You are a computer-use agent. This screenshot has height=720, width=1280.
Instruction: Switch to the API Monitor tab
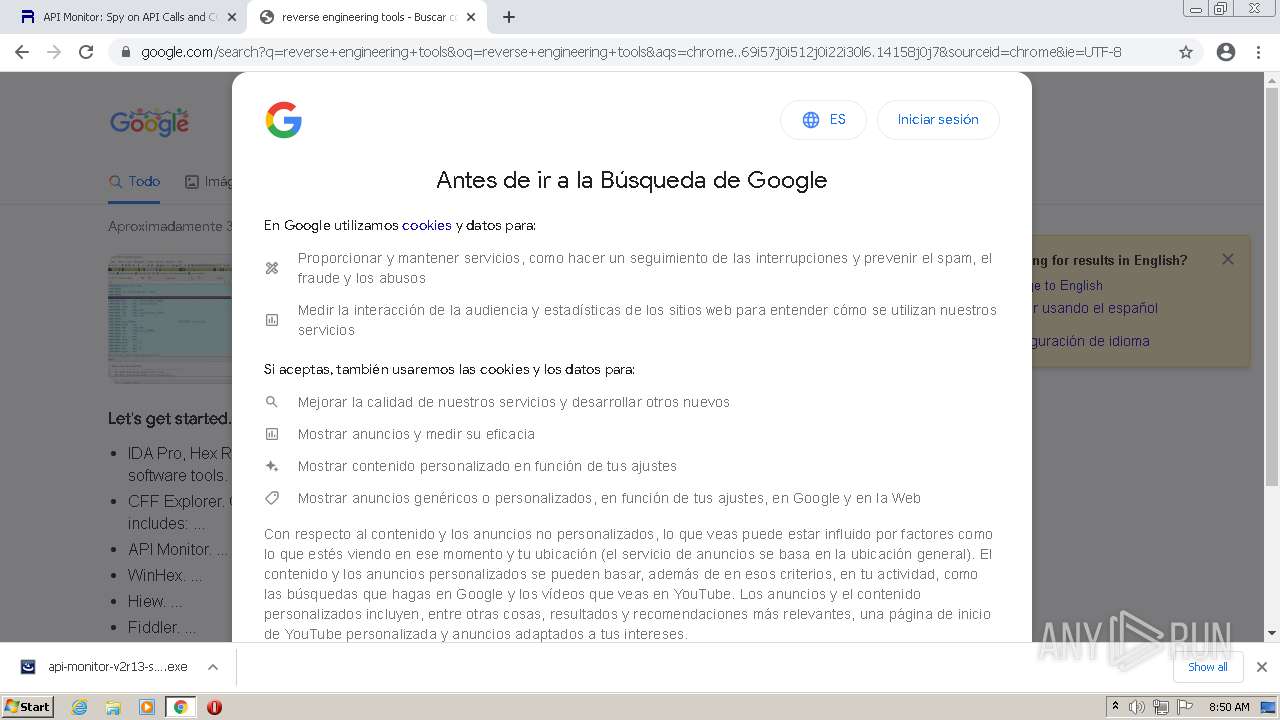pos(130,17)
